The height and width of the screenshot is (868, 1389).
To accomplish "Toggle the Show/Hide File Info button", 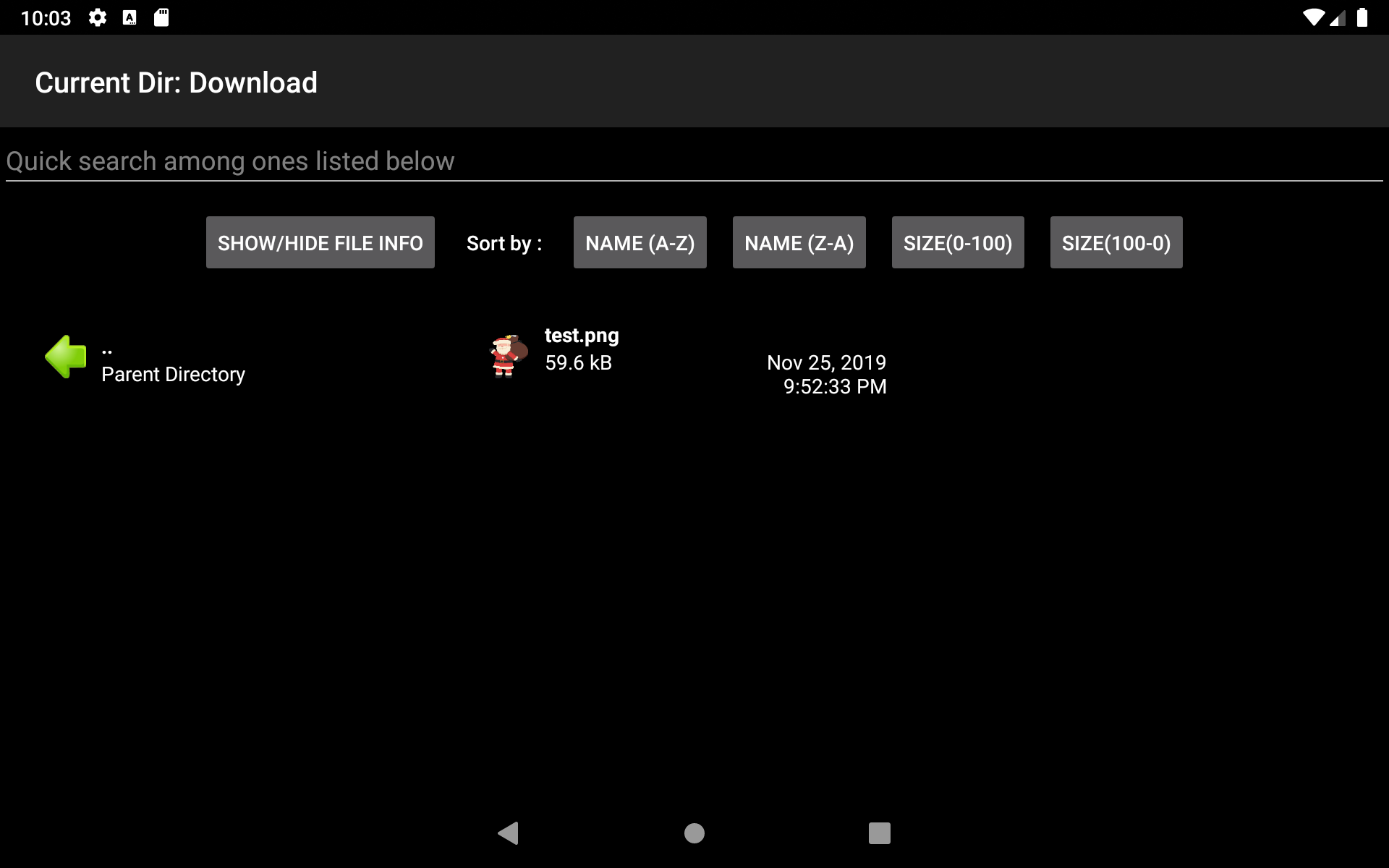I will tap(320, 242).
